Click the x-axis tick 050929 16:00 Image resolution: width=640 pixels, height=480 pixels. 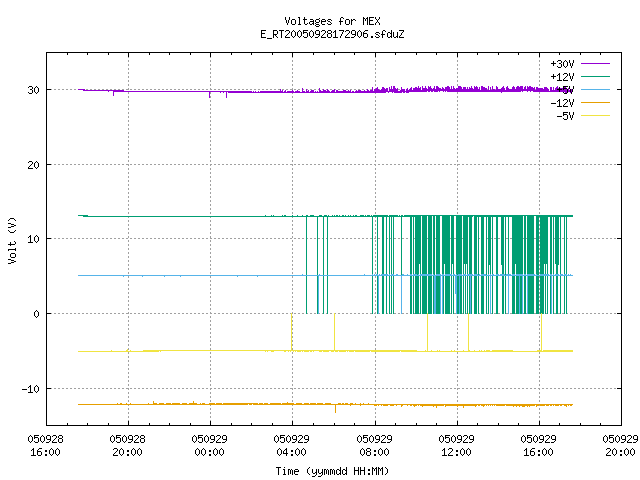click(538, 445)
